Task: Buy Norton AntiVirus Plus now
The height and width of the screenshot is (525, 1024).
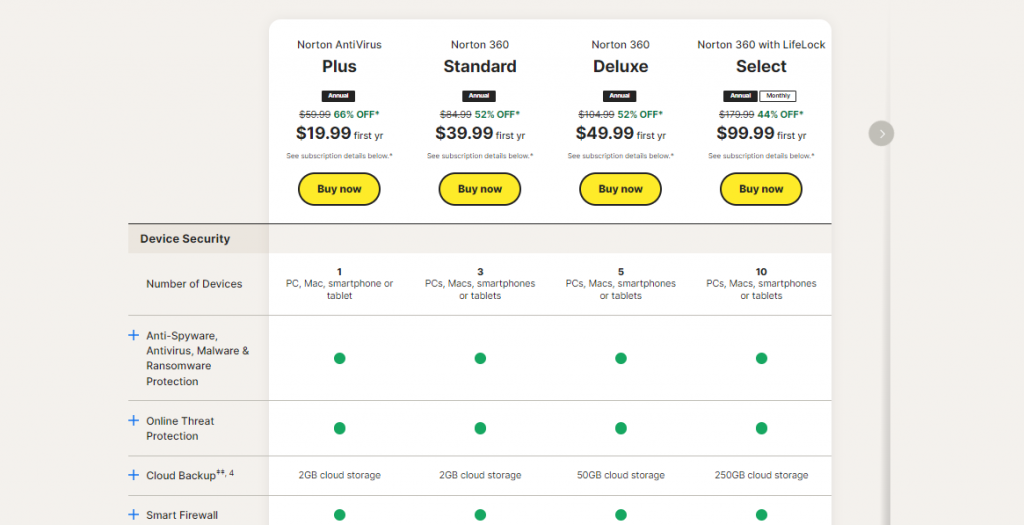Action: tap(339, 189)
